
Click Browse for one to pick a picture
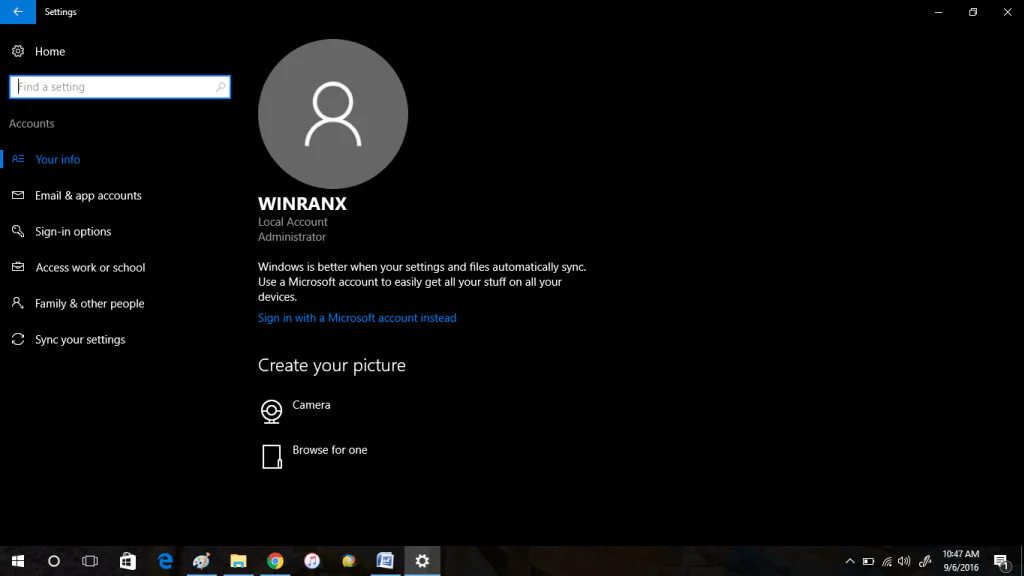coord(329,451)
